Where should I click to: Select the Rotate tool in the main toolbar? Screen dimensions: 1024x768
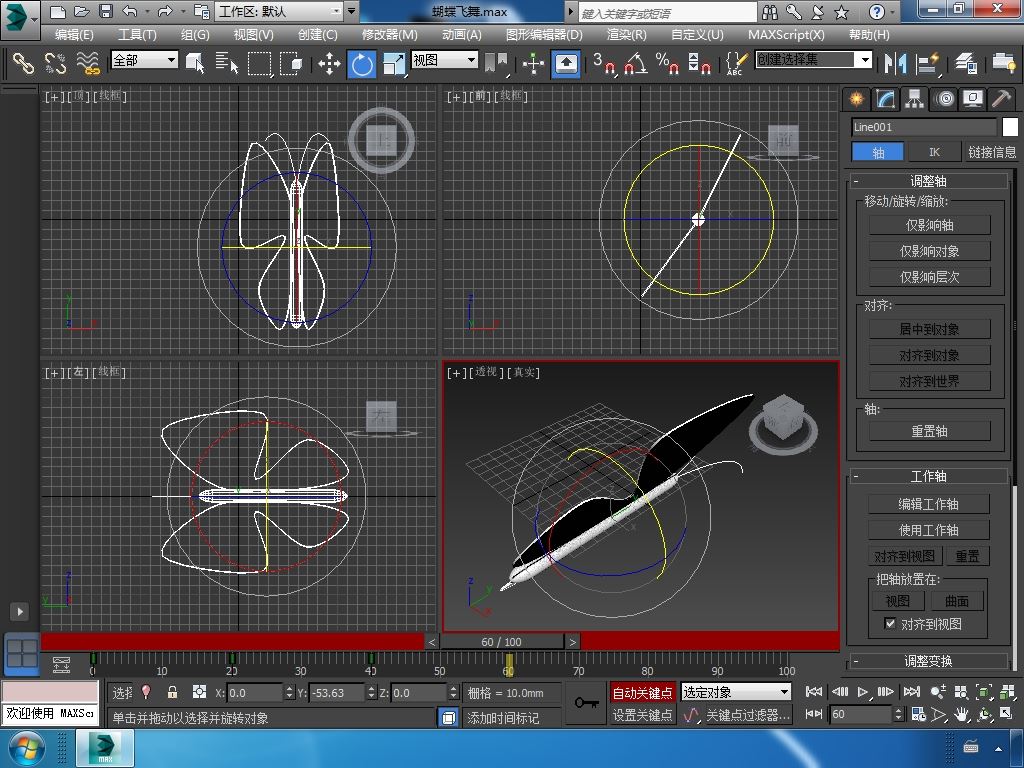click(x=361, y=64)
